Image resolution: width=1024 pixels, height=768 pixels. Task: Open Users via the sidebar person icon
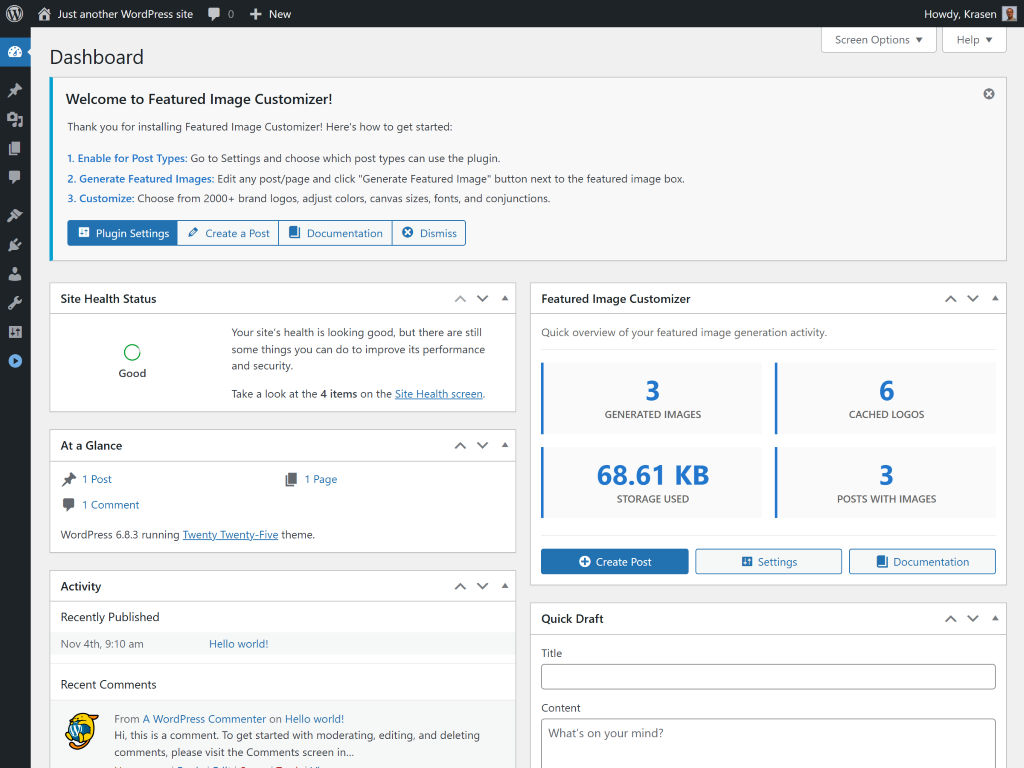[15, 273]
